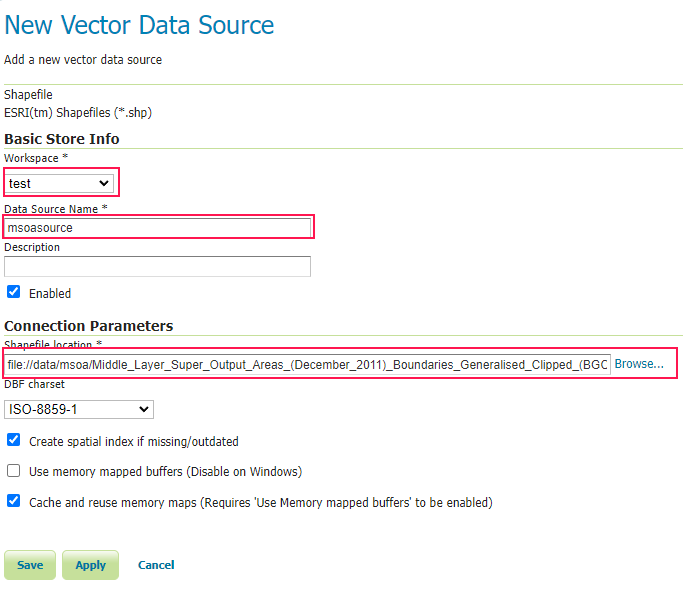Screen dimensions: 683x592
Task: Click the Workspace dropdown chevron arrow
Action: pyautogui.click(x=104, y=183)
